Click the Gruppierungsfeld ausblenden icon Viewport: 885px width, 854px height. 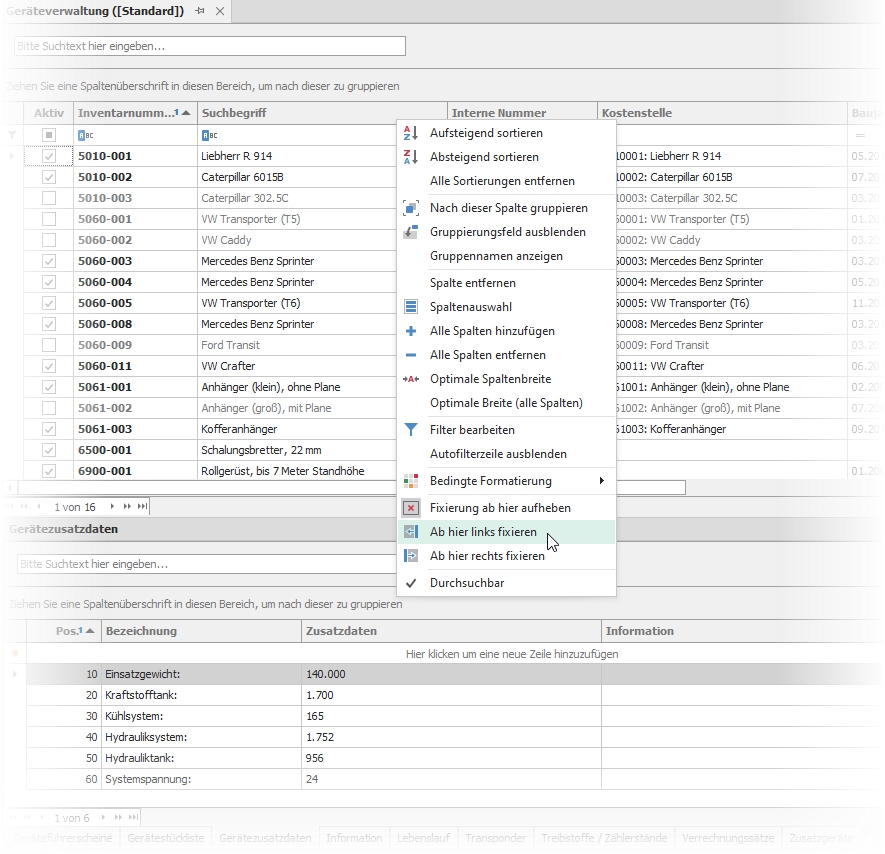pyautogui.click(x=410, y=232)
